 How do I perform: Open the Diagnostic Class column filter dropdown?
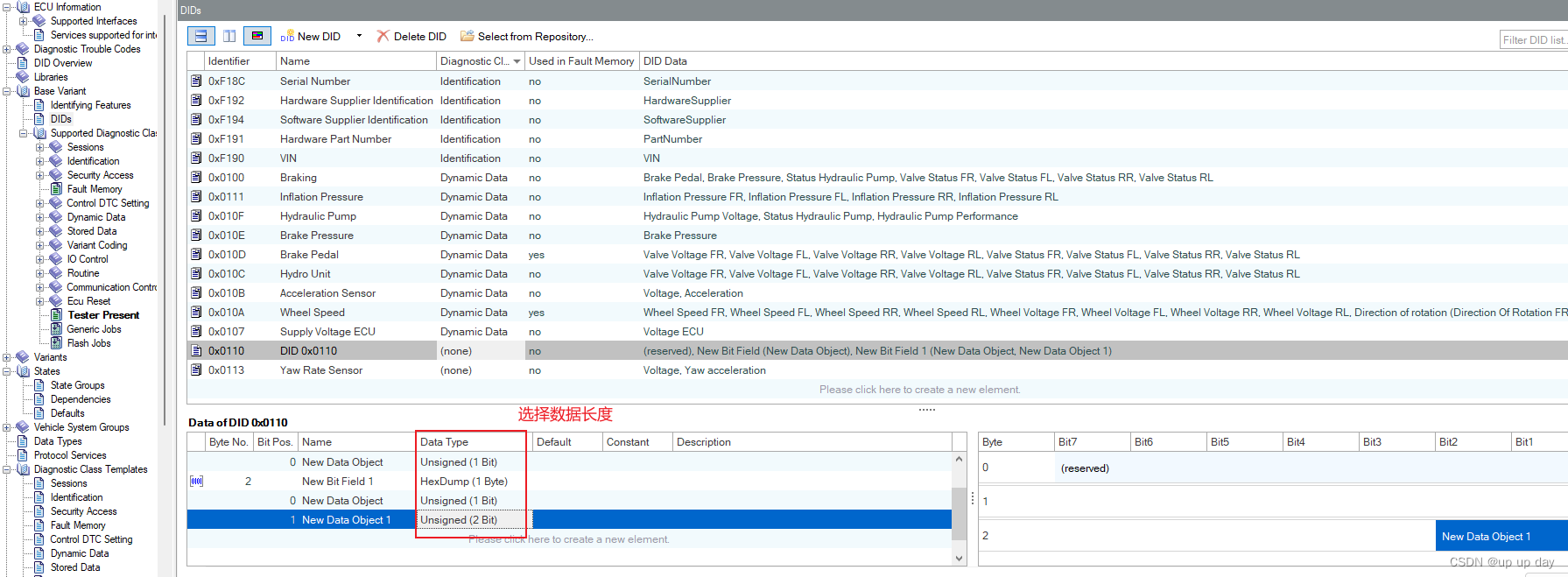coord(517,61)
